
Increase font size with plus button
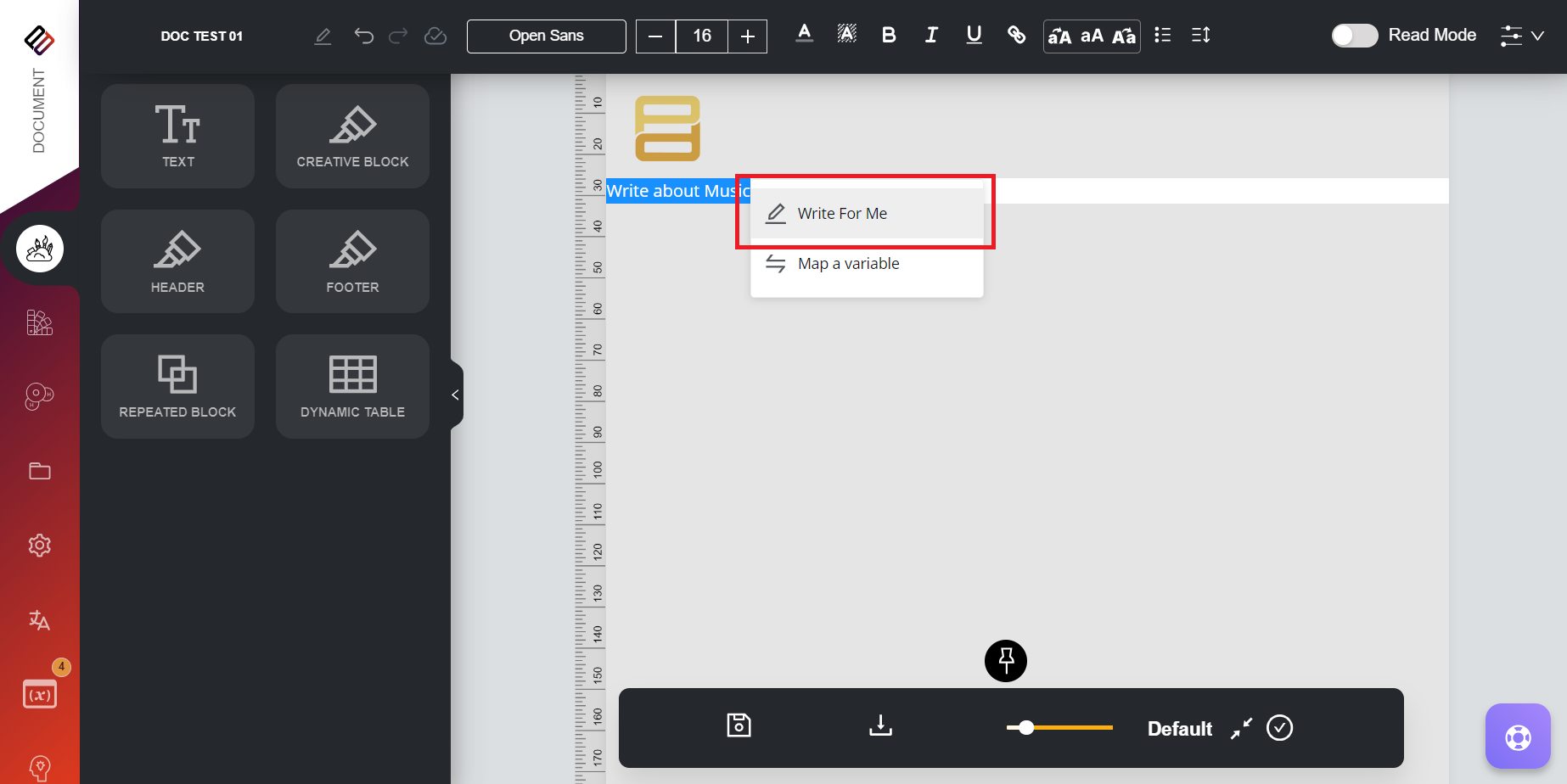point(747,36)
